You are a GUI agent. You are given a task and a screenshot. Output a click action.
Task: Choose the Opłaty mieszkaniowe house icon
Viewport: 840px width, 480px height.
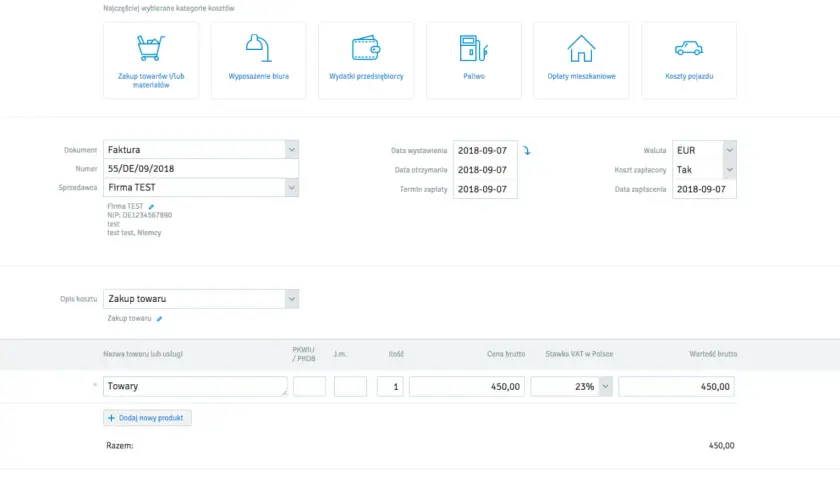point(581,48)
